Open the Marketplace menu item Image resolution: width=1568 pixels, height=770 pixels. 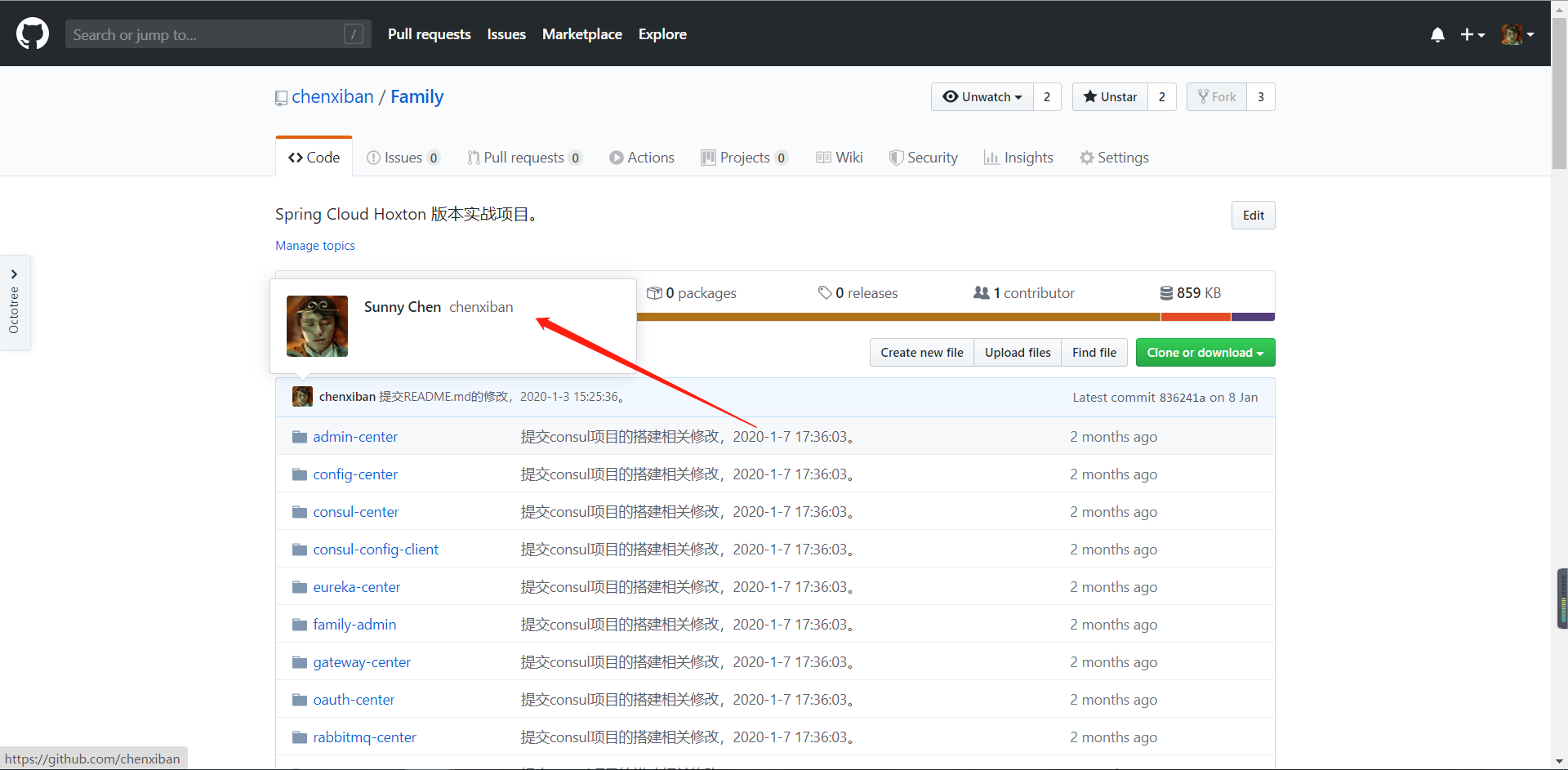[x=581, y=34]
